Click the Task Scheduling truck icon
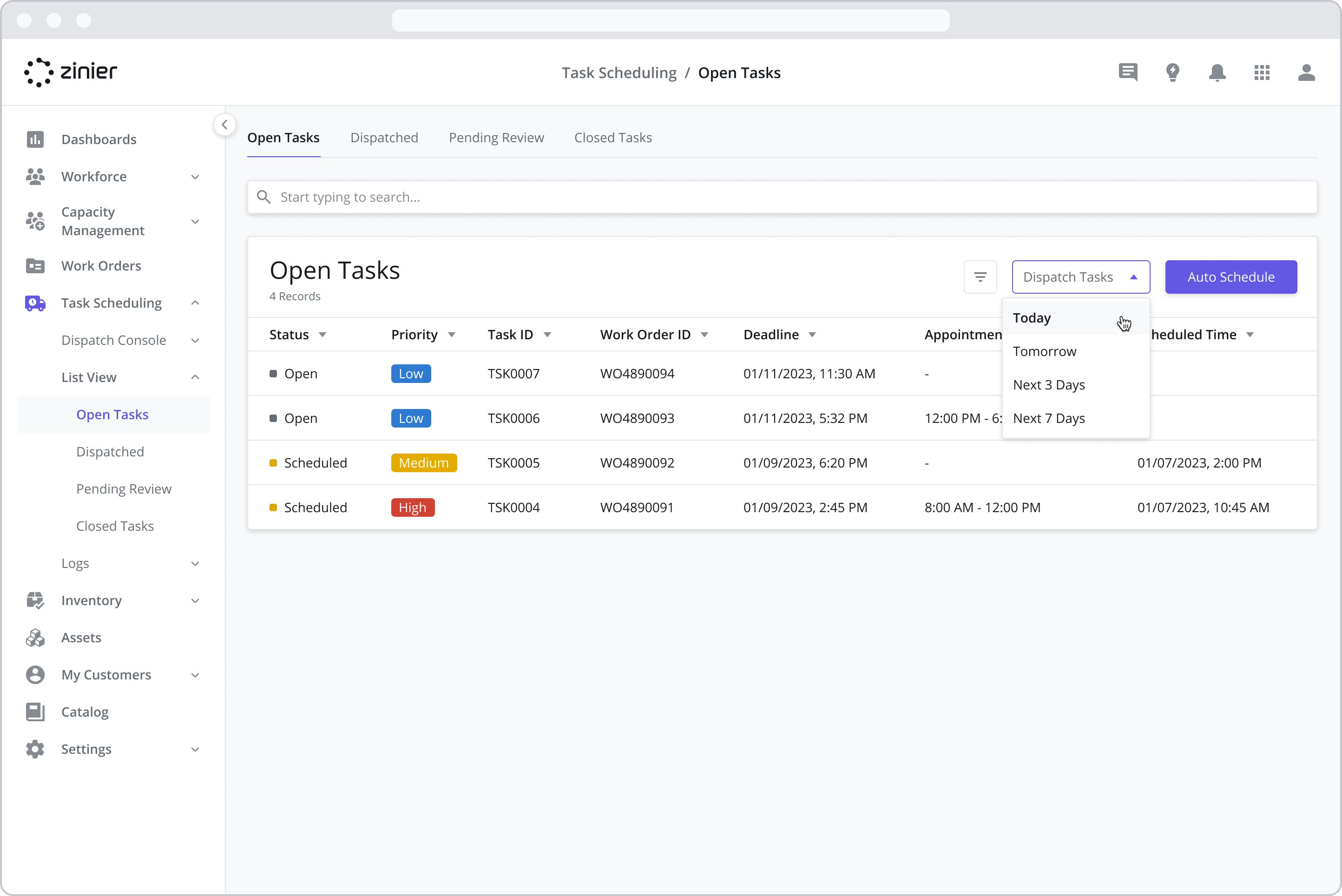The height and width of the screenshot is (896, 1342). point(35,303)
